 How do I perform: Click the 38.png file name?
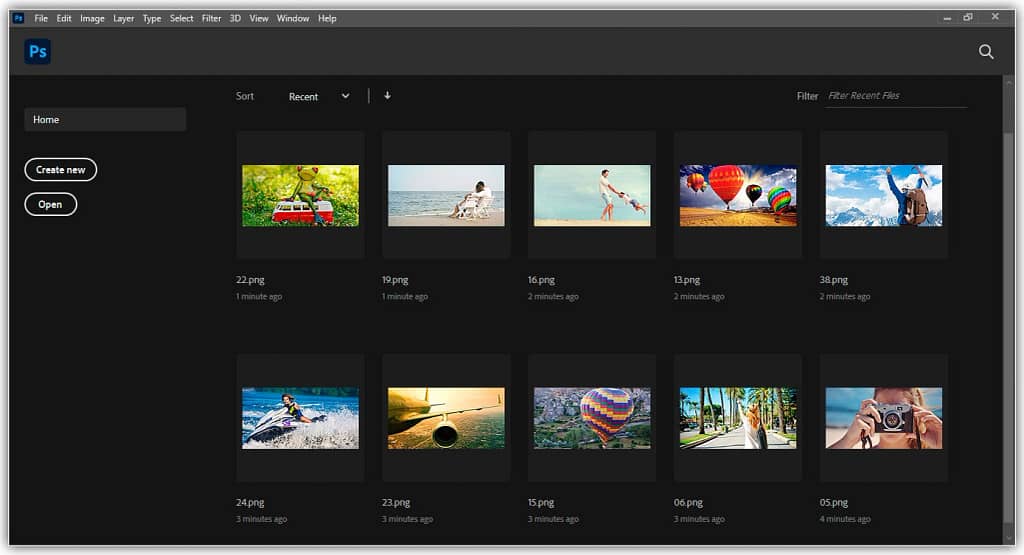point(833,279)
